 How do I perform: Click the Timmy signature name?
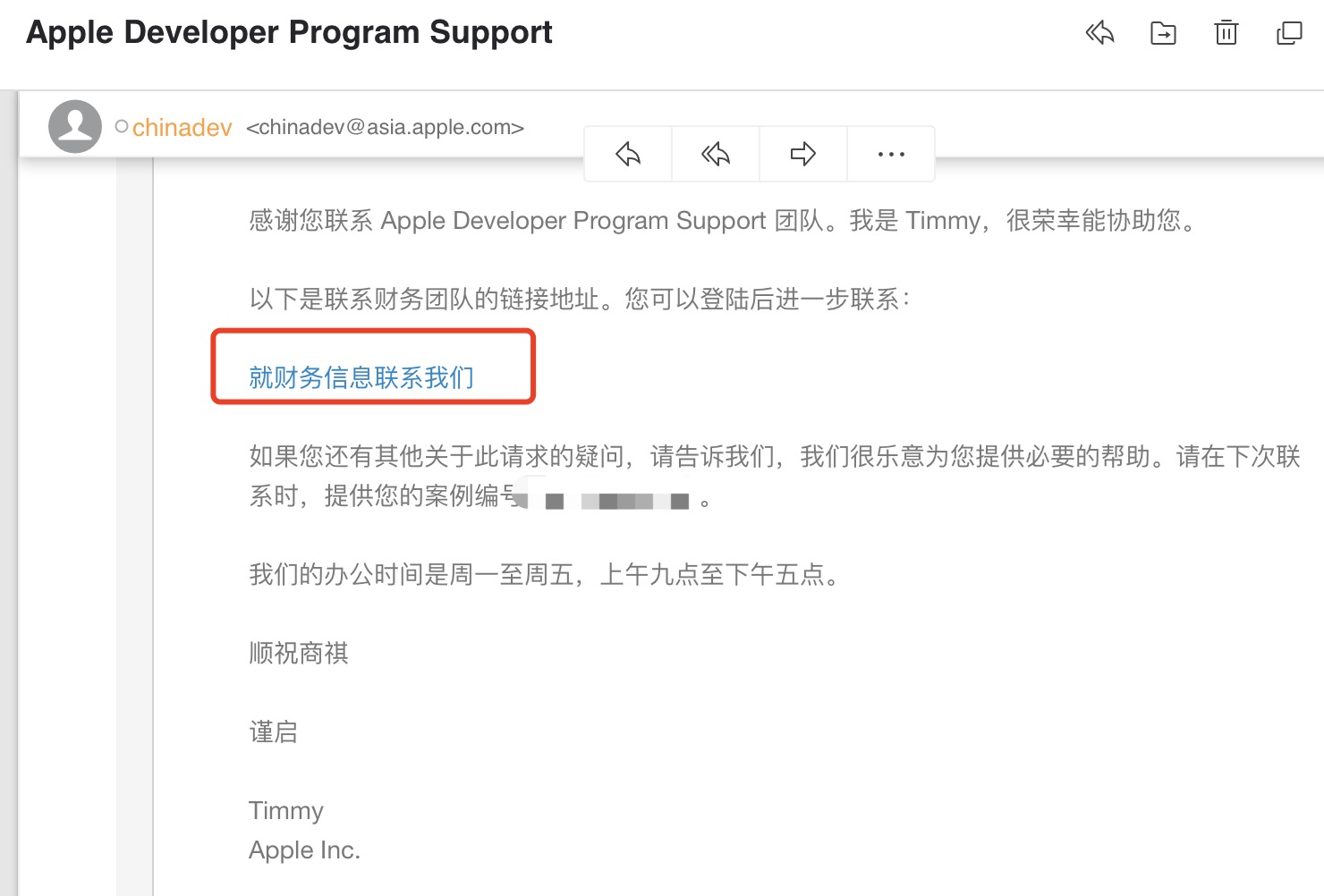pos(286,810)
